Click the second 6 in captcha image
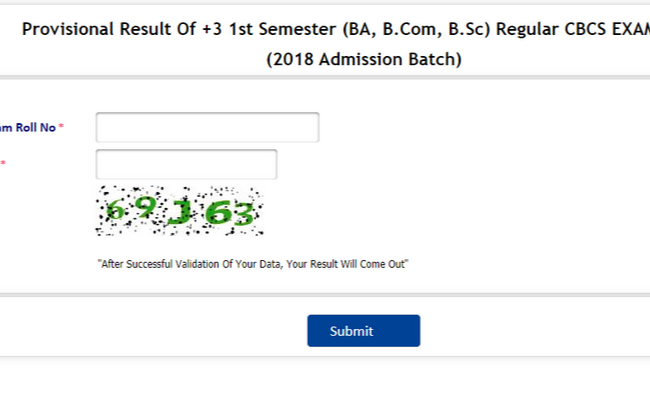Image resolution: width=650 pixels, height=400 pixels. point(216,212)
